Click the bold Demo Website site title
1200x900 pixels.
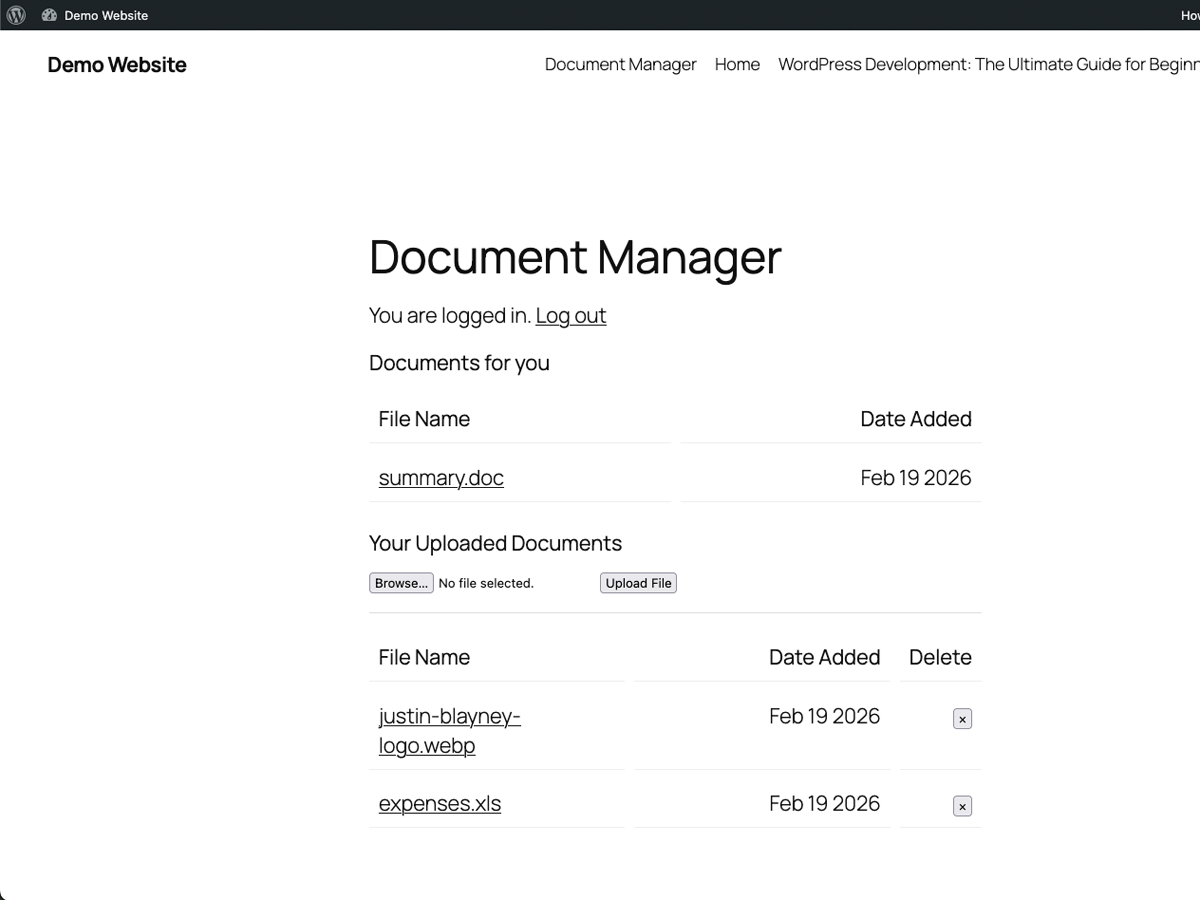point(117,64)
